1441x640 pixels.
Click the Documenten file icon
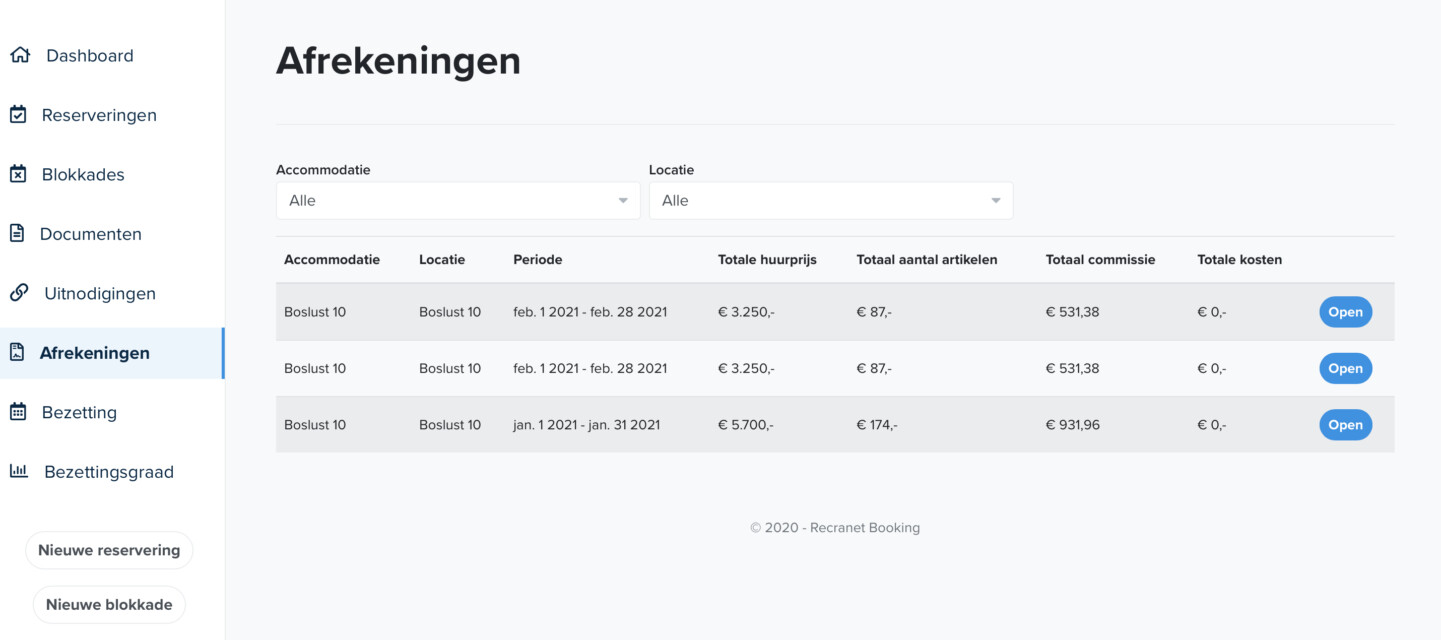pyautogui.click(x=17, y=233)
